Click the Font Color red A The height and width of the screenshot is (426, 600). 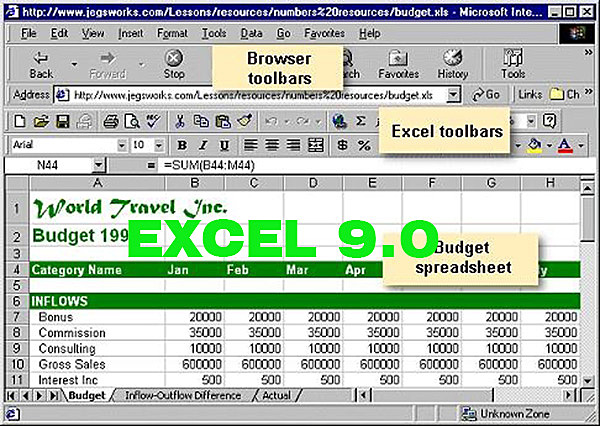pyautogui.click(x=565, y=145)
